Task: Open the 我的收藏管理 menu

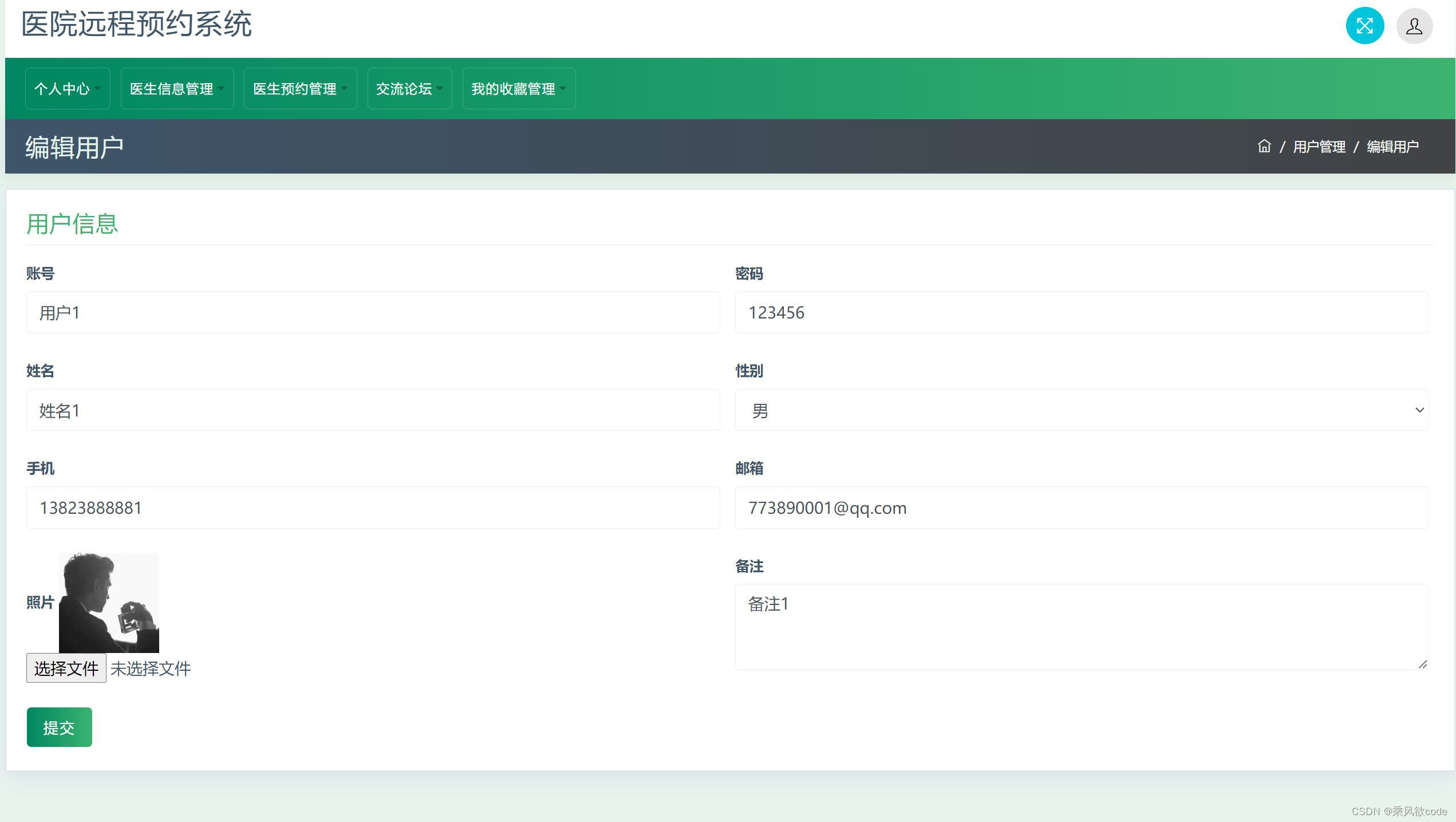Action: pos(519,89)
